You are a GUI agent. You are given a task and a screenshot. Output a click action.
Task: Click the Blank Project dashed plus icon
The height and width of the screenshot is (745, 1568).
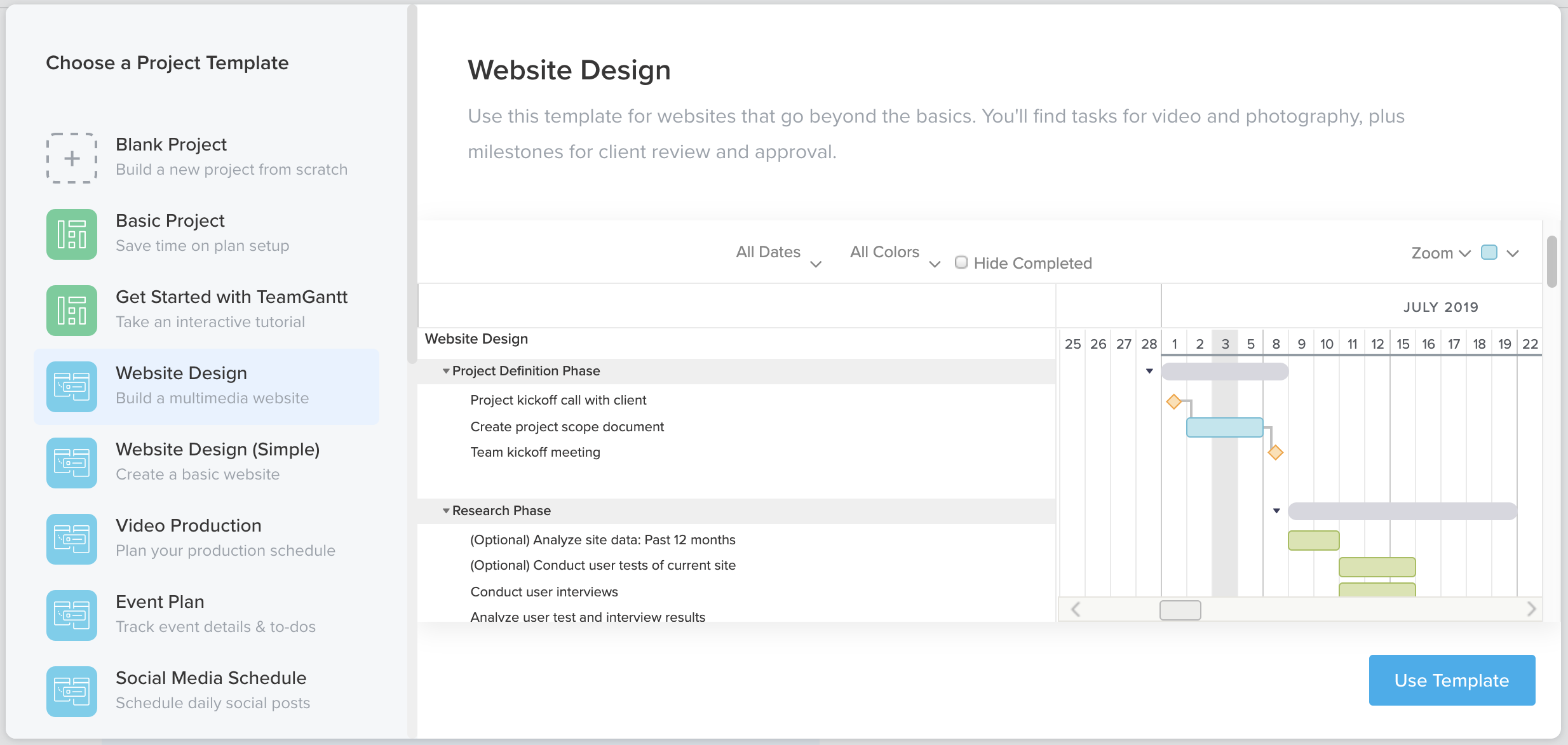tap(72, 158)
